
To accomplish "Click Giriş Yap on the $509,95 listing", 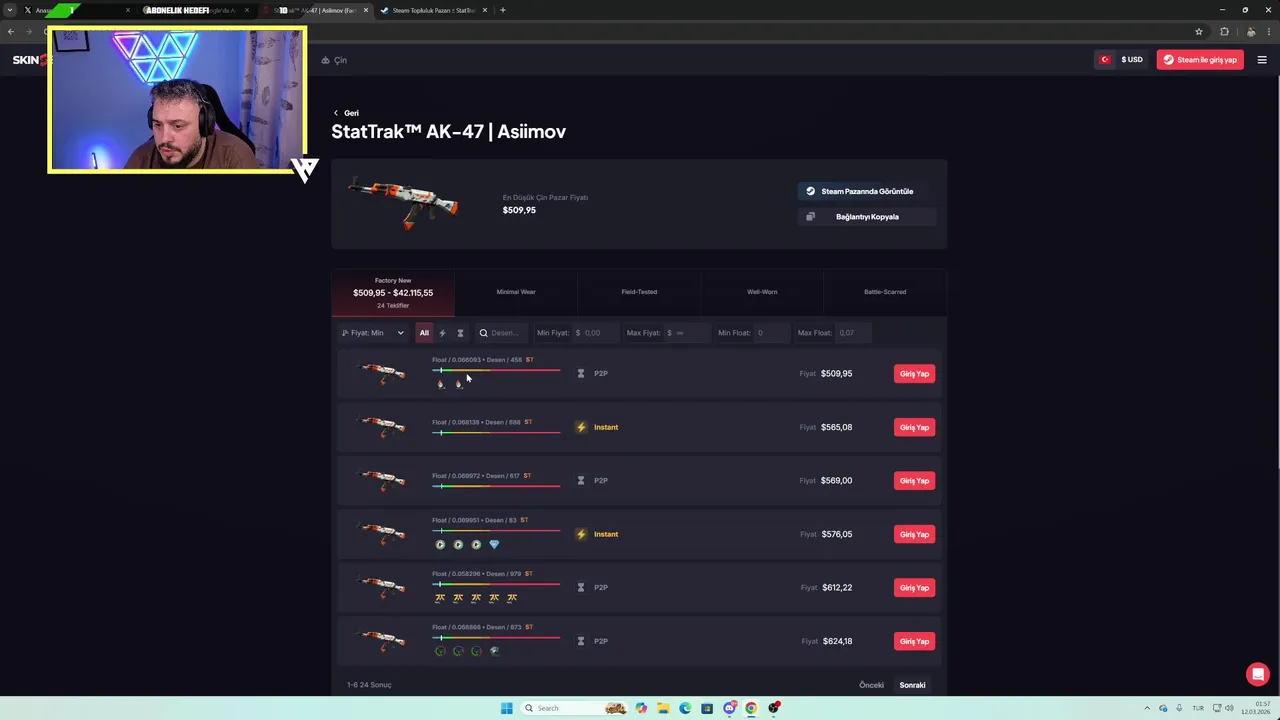I will pos(914,374).
